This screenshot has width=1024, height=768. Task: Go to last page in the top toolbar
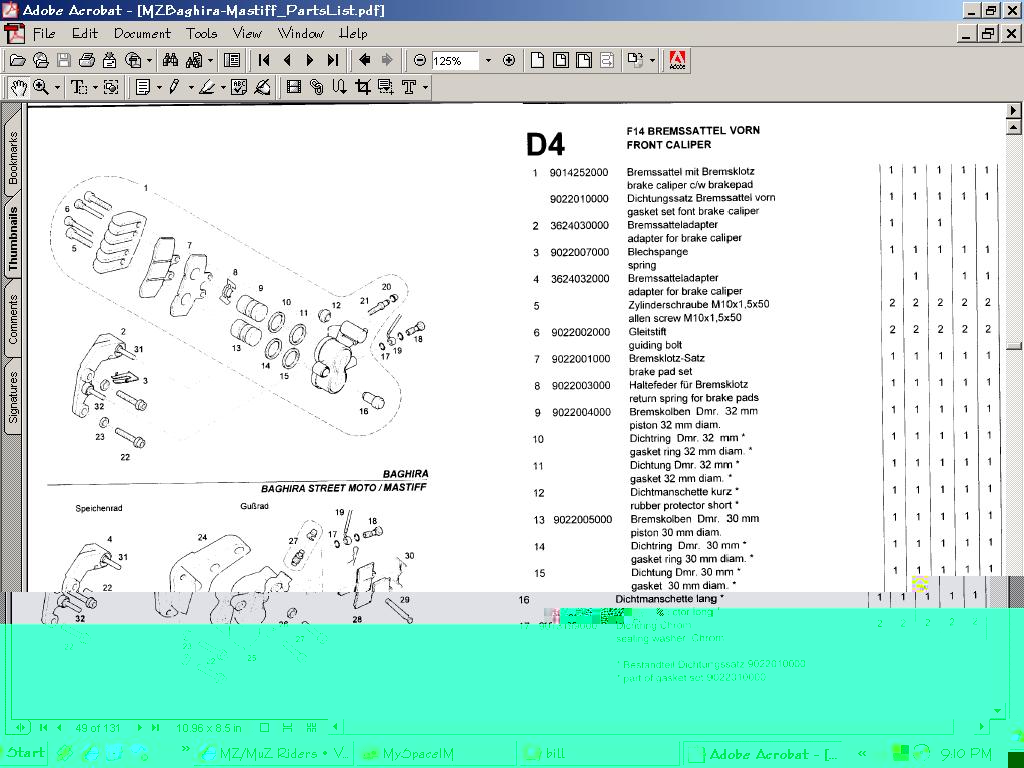[x=332, y=61]
